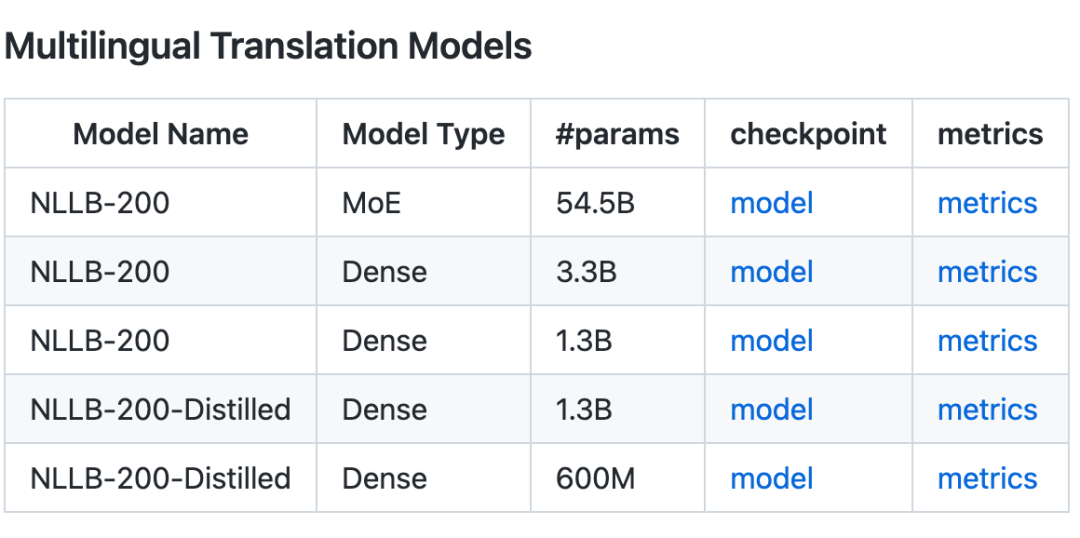Image resolution: width=1080 pixels, height=538 pixels.
Task: Open the model link for NLLB-200-Distilled 1.3B
Action: (x=771, y=410)
